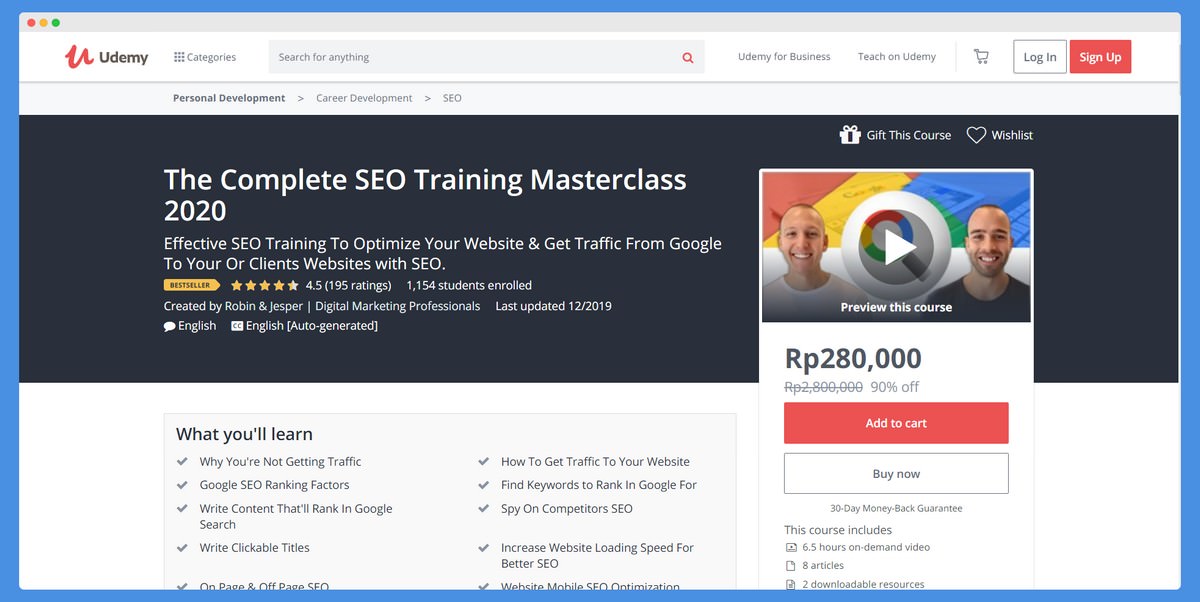Click 6.5 hours on-demand video text
The width and height of the screenshot is (1200, 602).
click(x=866, y=547)
